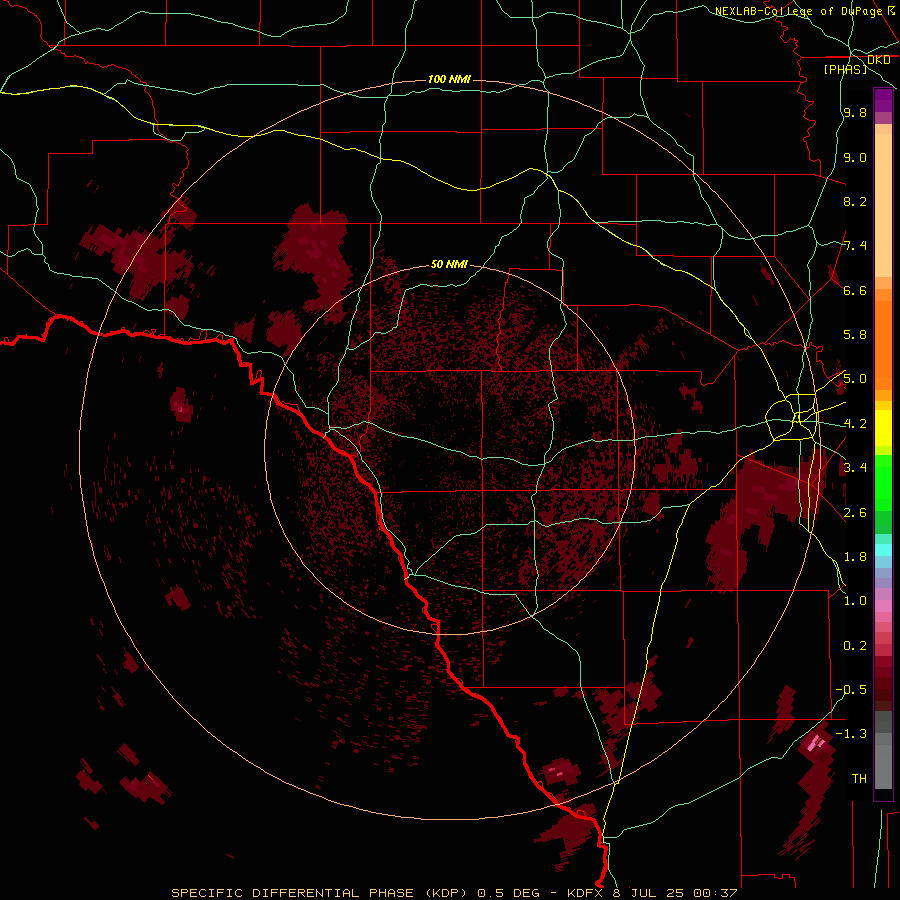Click the 7.4 value on the color scale
This screenshot has width=900, height=900.
[855, 246]
